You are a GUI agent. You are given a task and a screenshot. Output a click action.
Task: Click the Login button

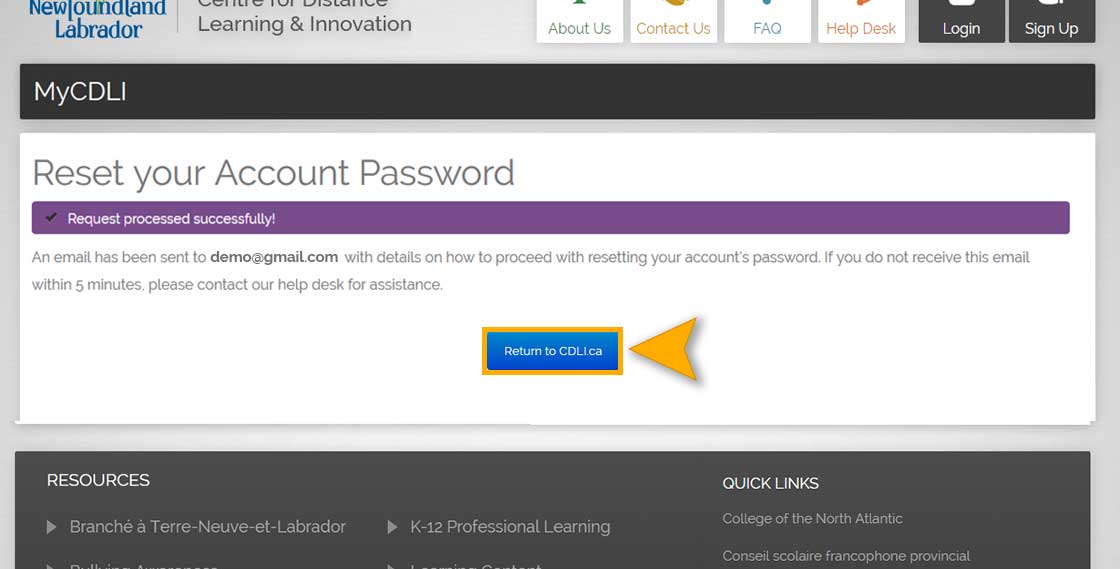(x=961, y=21)
